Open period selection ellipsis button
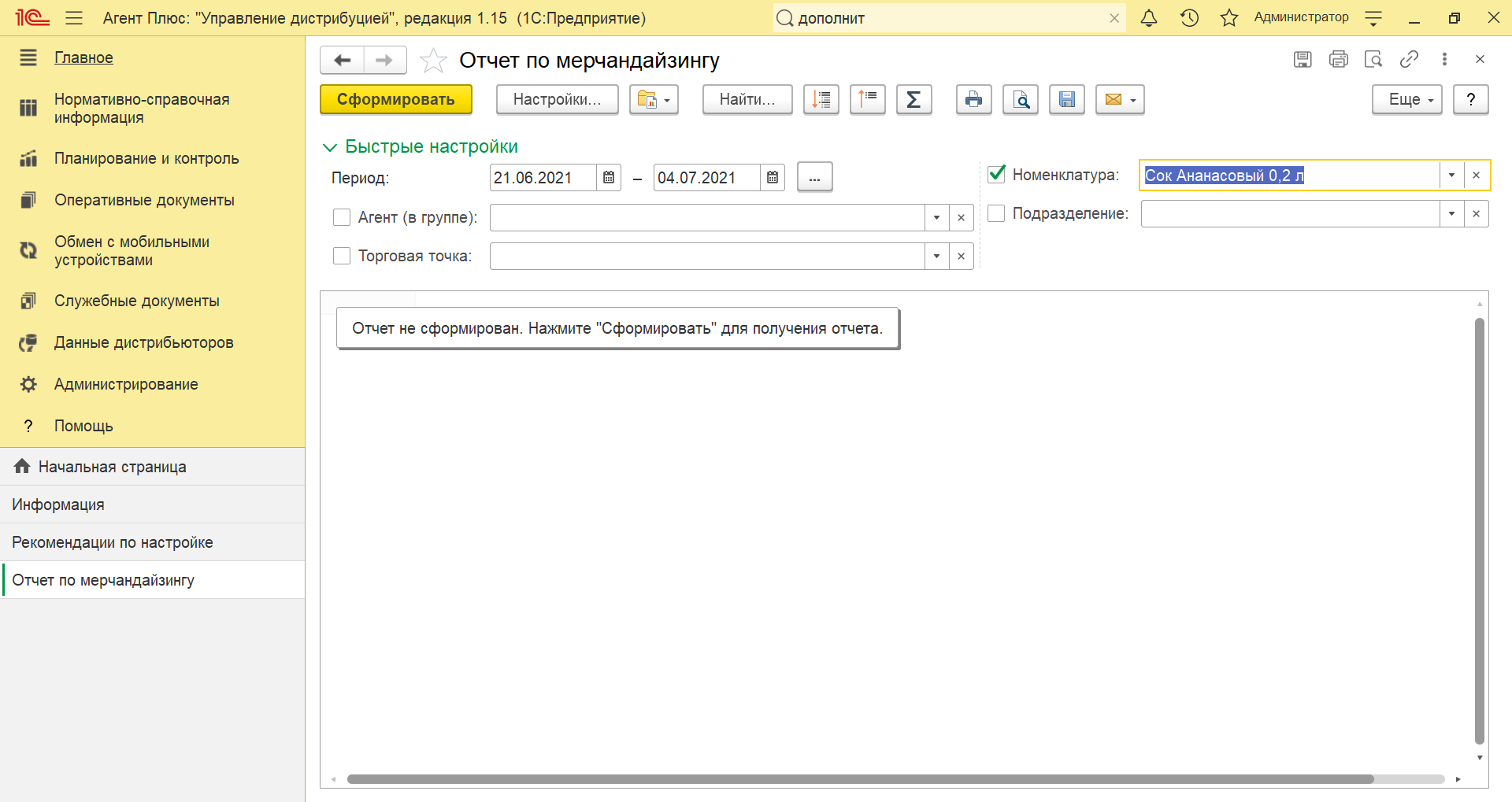 point(815,177)
